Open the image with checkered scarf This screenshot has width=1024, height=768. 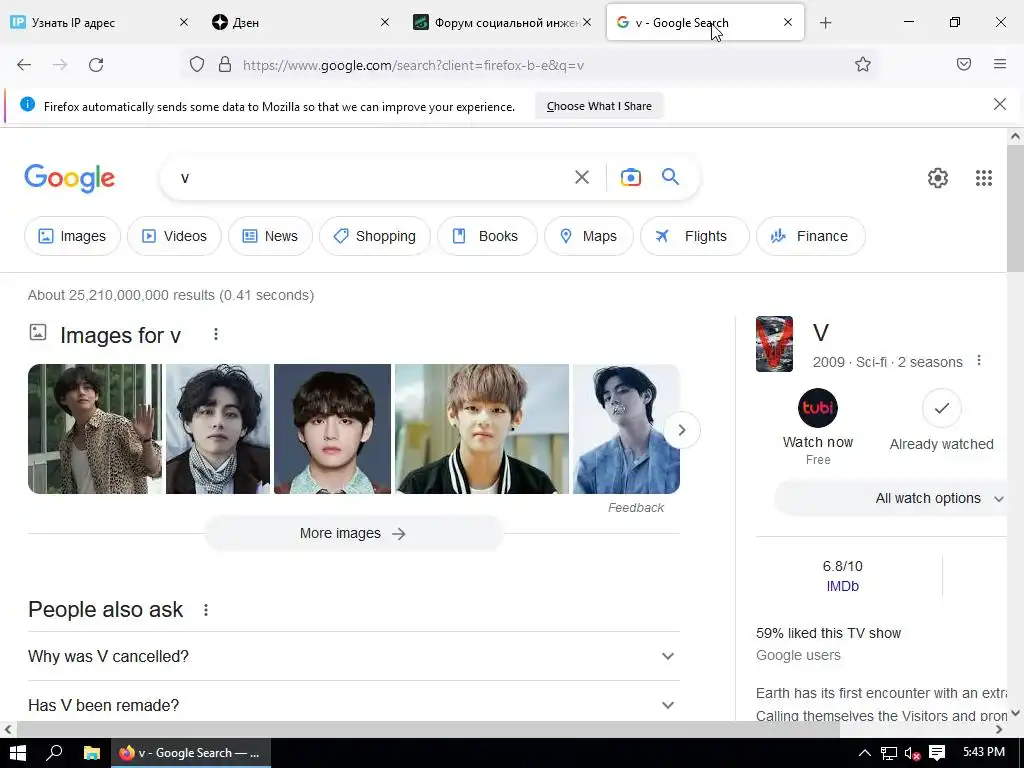(217, 429)
